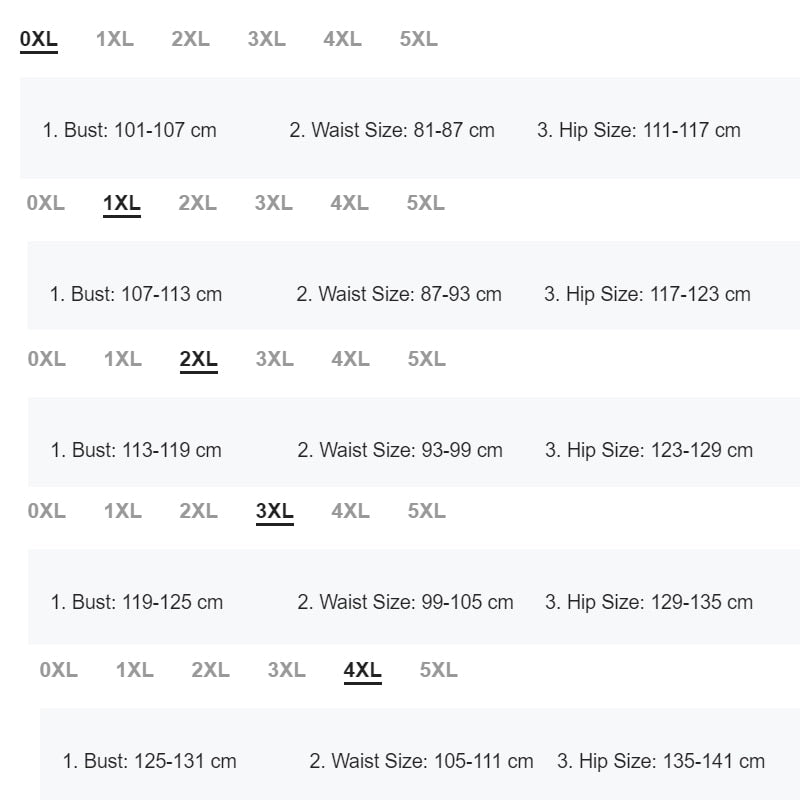Choose the 3XL tab in the first size row
The height and width of the screenshot is (800, 800).
[266, 39]
